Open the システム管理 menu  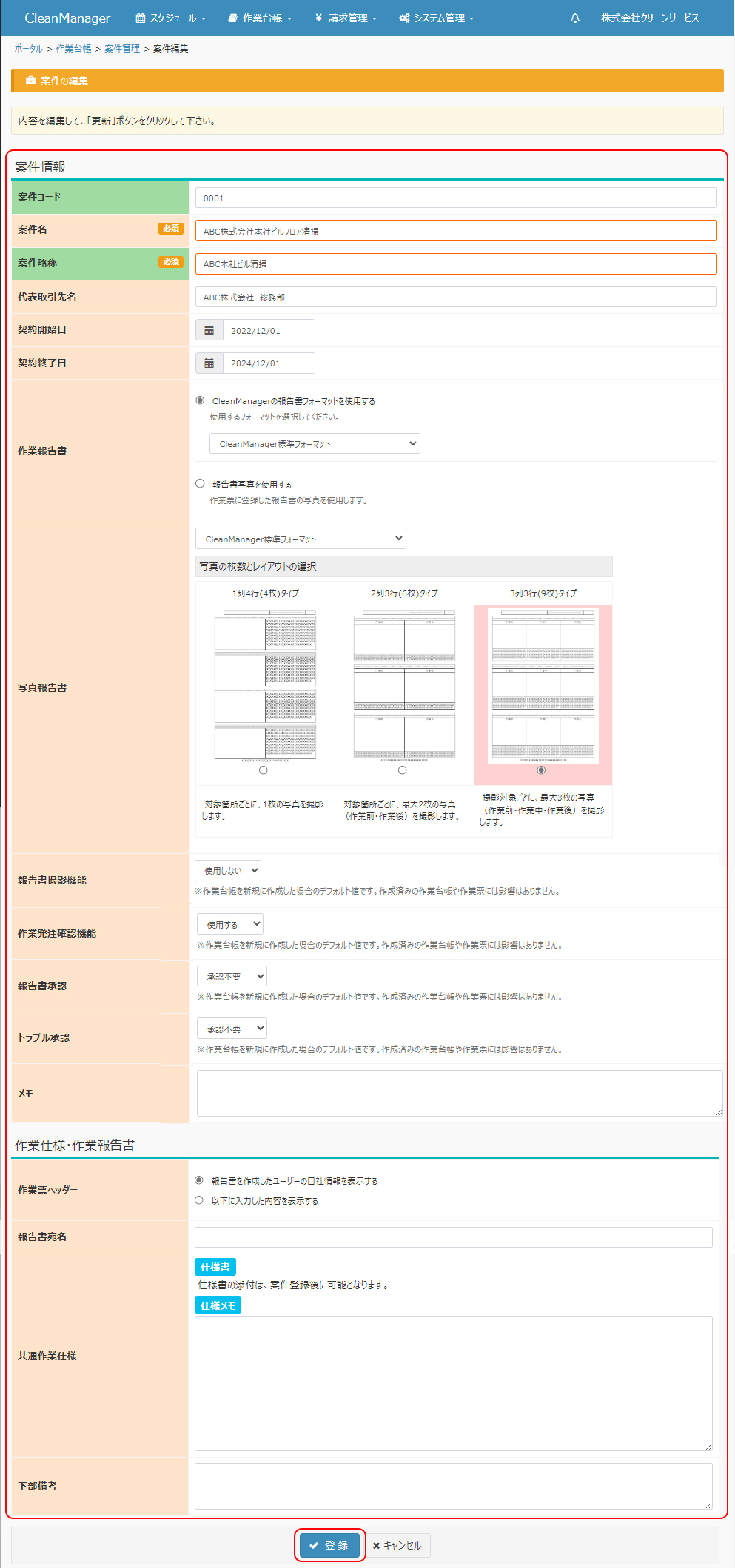437,18
